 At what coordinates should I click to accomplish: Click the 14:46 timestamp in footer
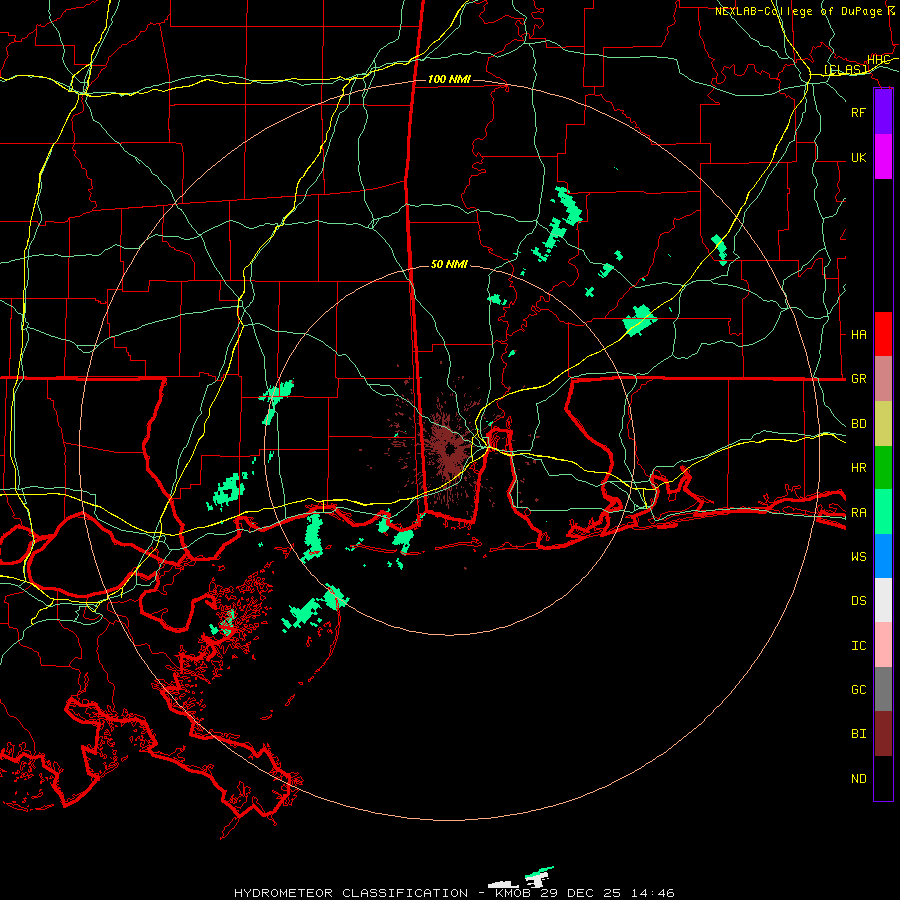[653, 893]
